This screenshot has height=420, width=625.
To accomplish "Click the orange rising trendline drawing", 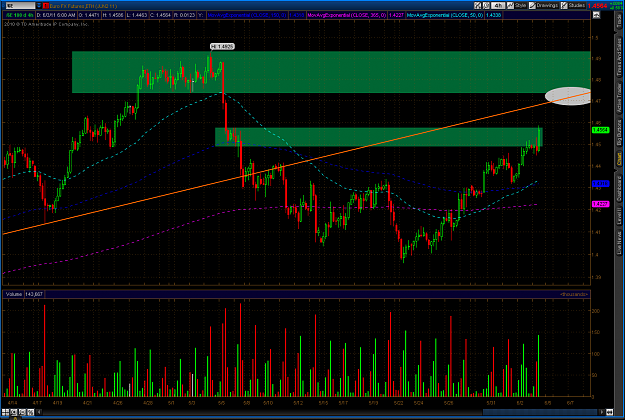I will [x=297, y=164].
